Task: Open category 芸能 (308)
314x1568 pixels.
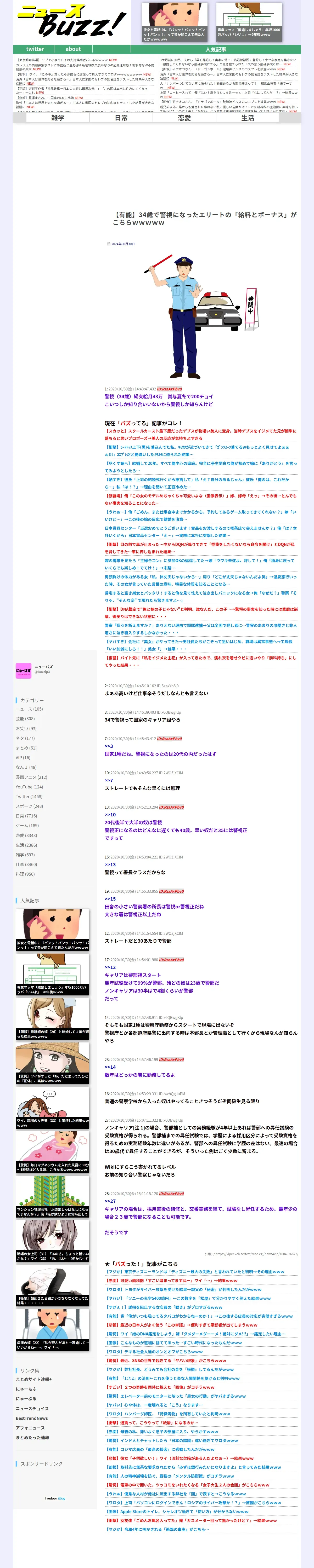Action: (x=26, y=719)
